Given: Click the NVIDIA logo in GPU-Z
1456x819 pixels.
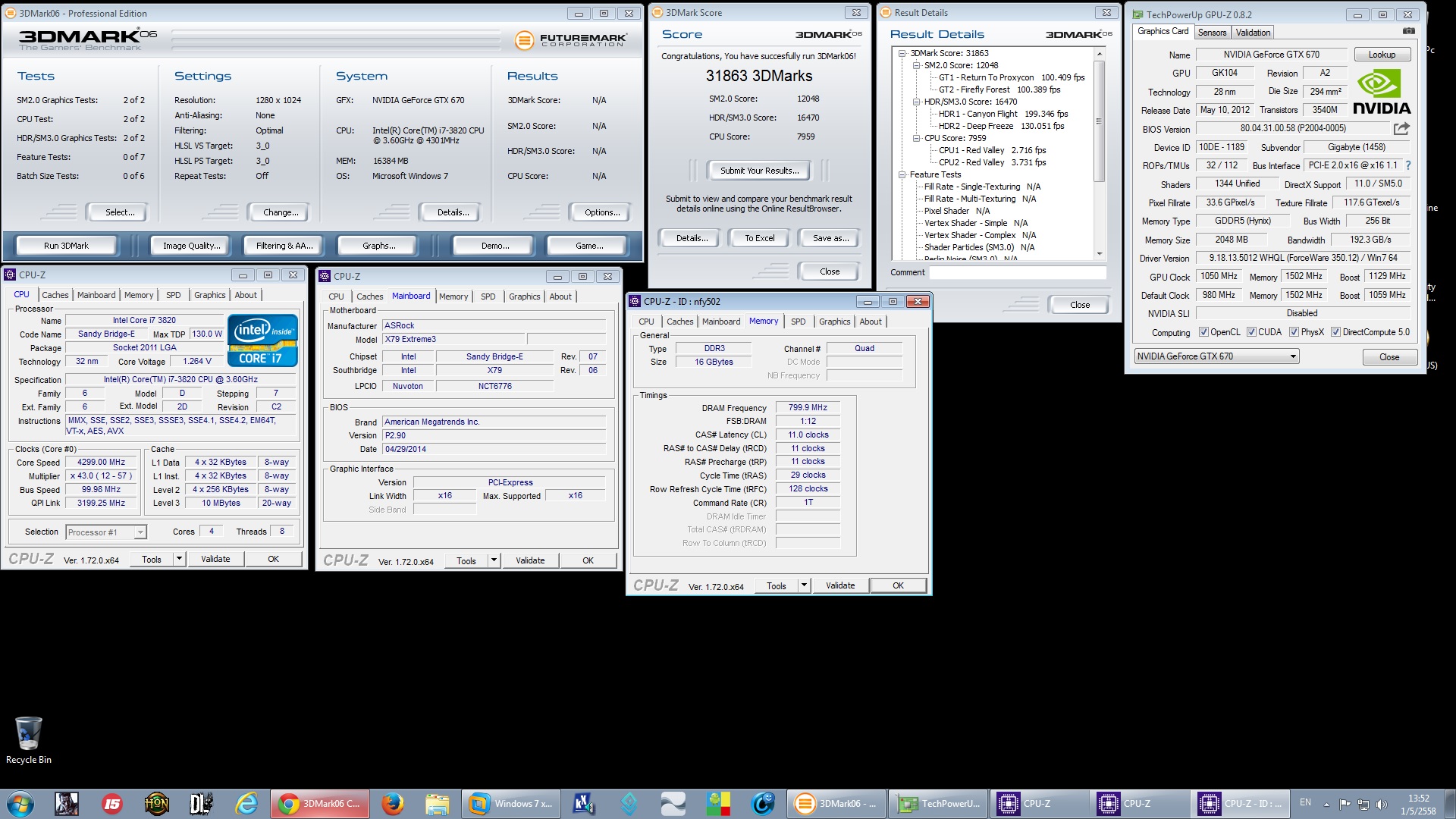Looking at the screenshot, I should coord(1381,93).
